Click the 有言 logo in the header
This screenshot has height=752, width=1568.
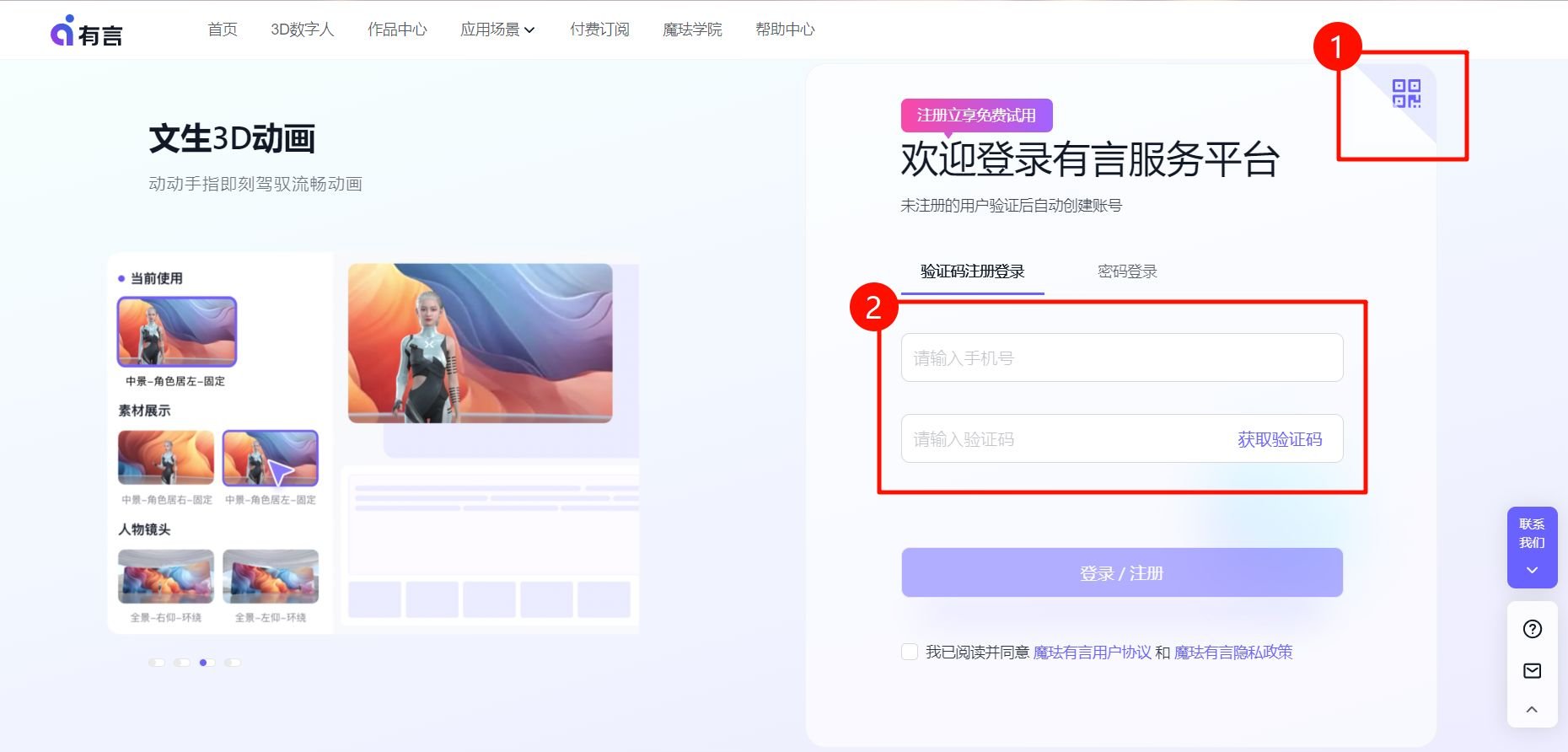coord(87,32)
